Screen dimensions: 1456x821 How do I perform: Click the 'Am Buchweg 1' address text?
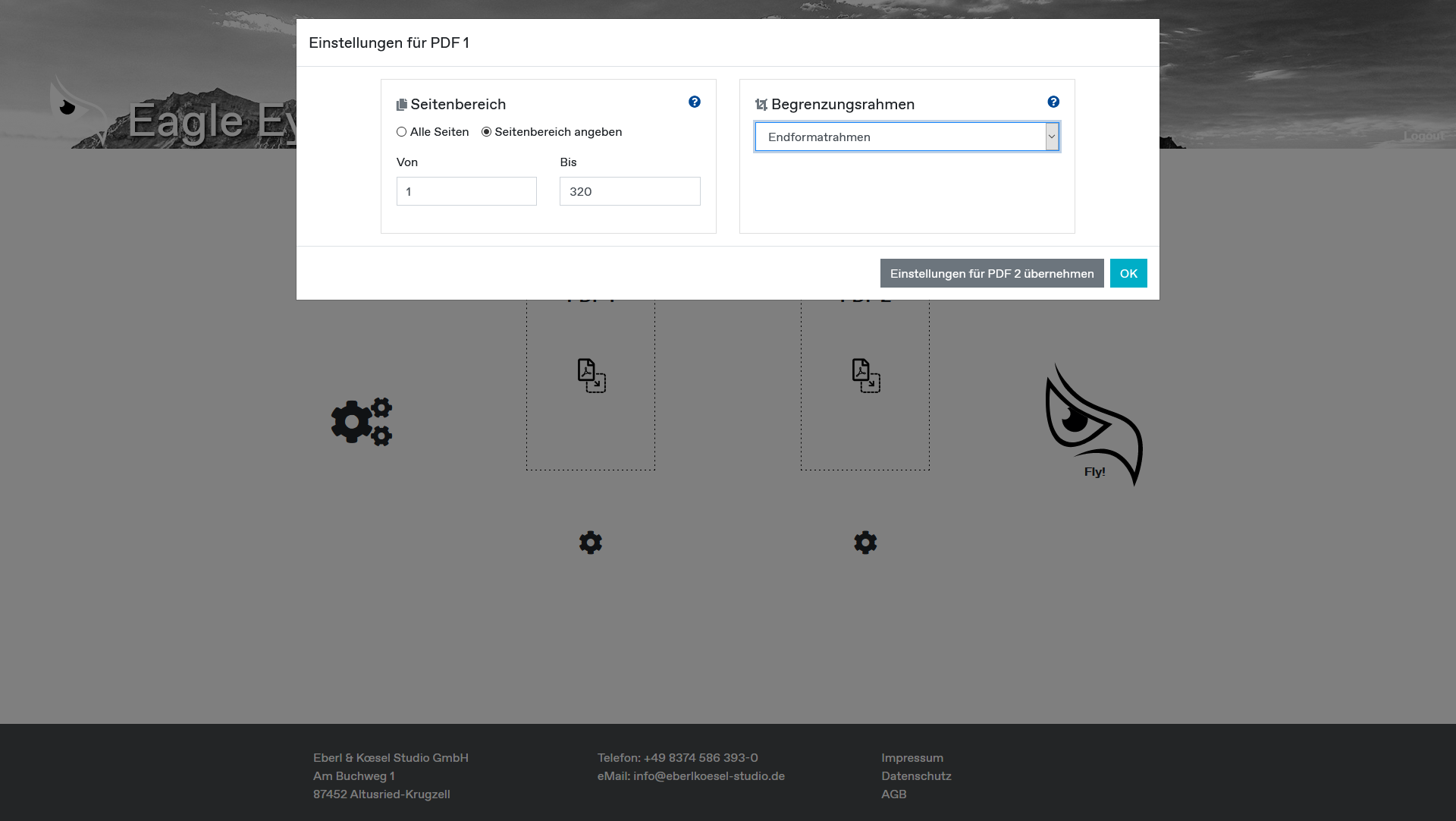click(354, 776)
